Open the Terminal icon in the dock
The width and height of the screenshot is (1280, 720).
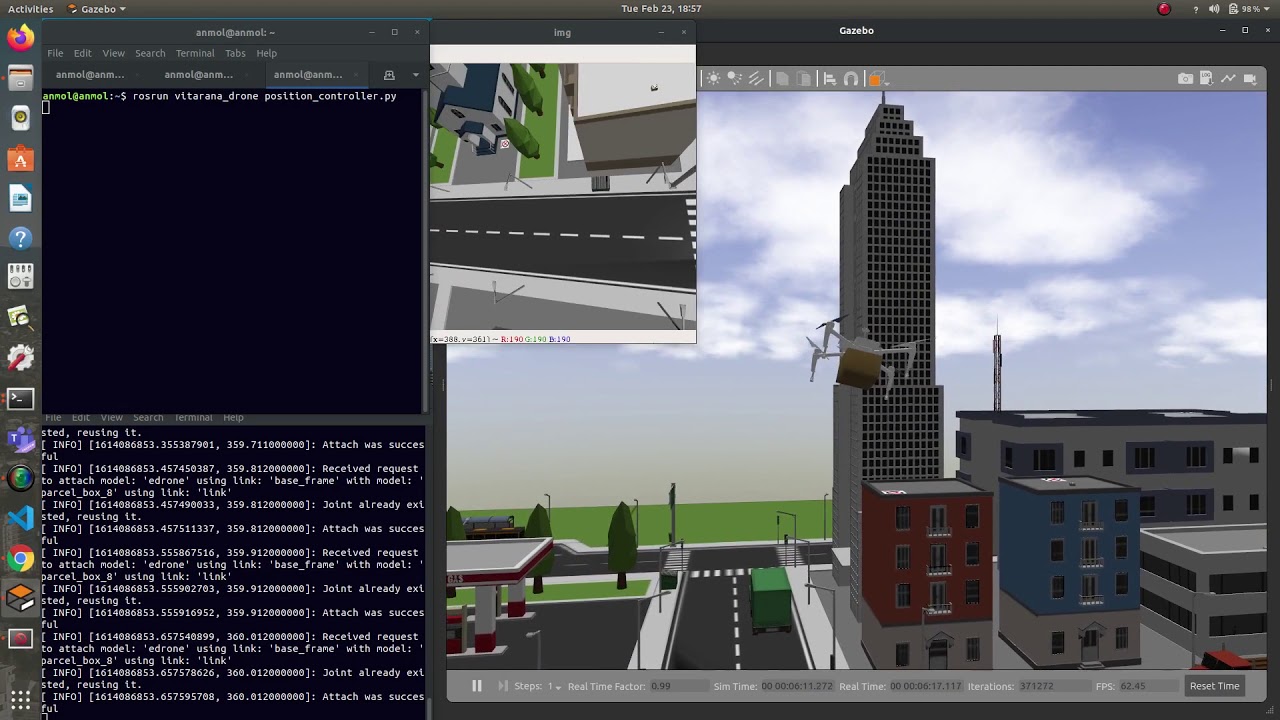[20, 398]
